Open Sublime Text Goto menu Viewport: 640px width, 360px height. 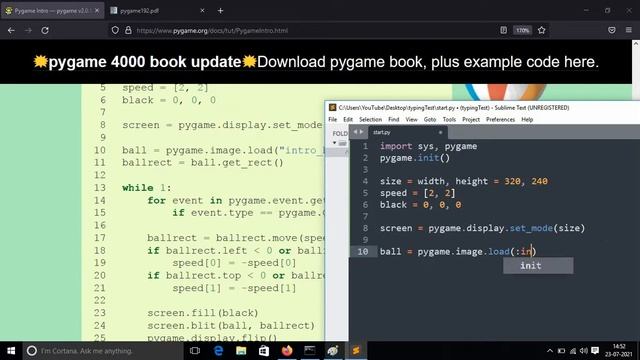[x=430, y=120]
